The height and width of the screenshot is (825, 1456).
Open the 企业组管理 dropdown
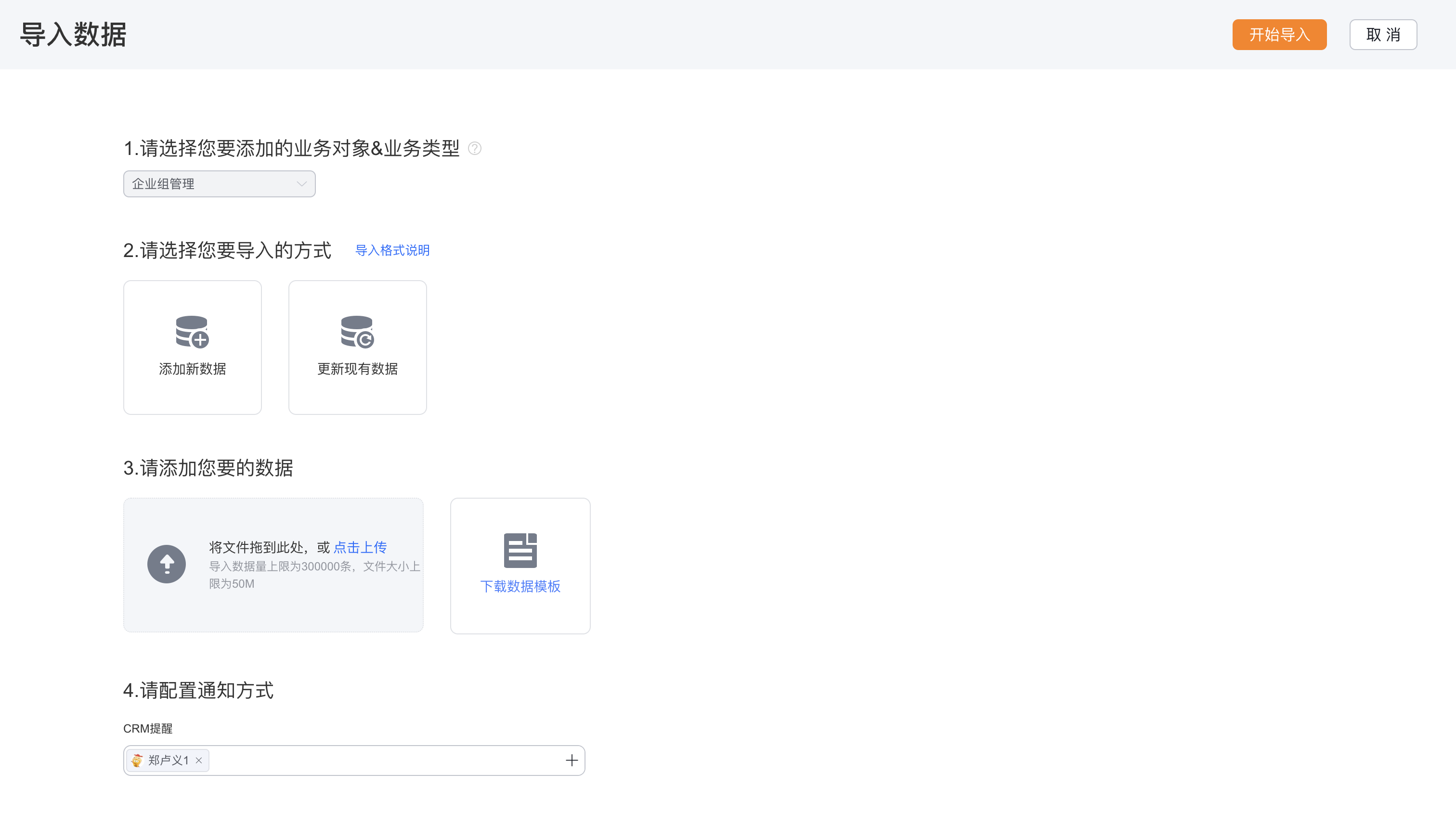(220, 183)
